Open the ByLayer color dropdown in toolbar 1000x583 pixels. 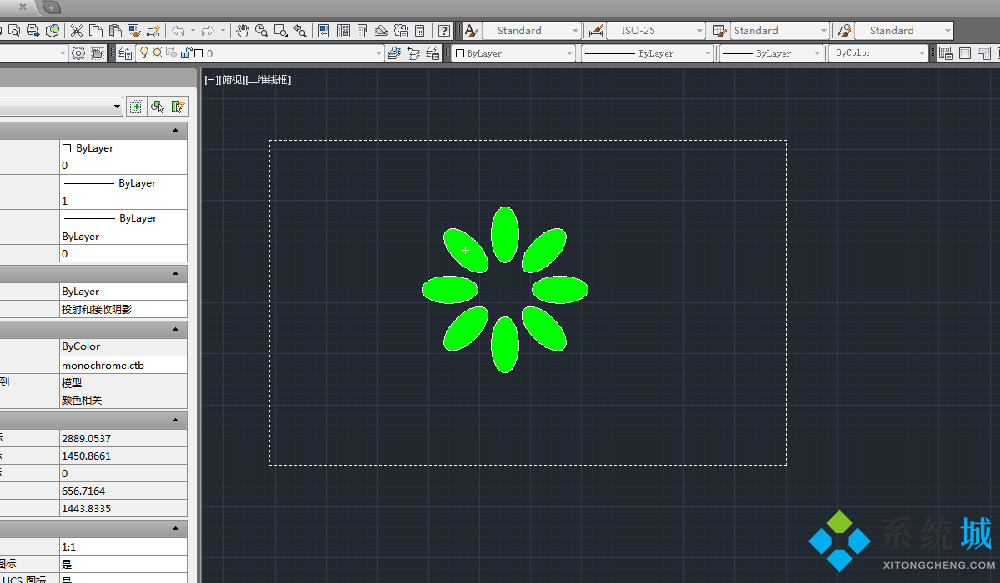(514, 53)
